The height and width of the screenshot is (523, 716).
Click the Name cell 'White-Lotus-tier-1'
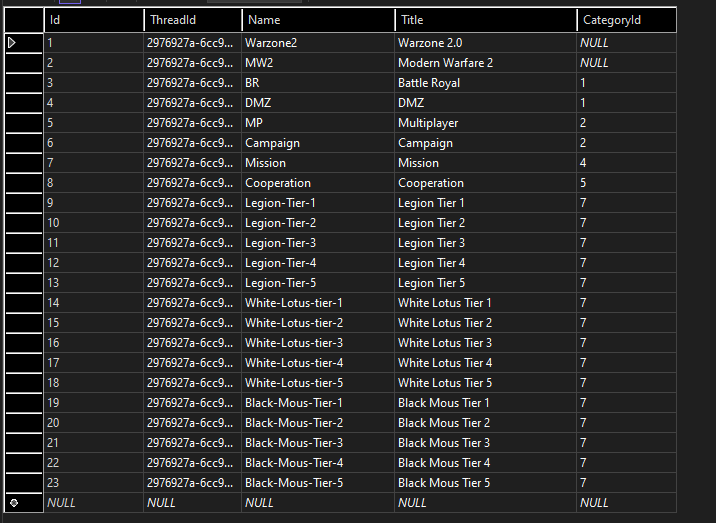pyautogui.click(x=318, y=303)
